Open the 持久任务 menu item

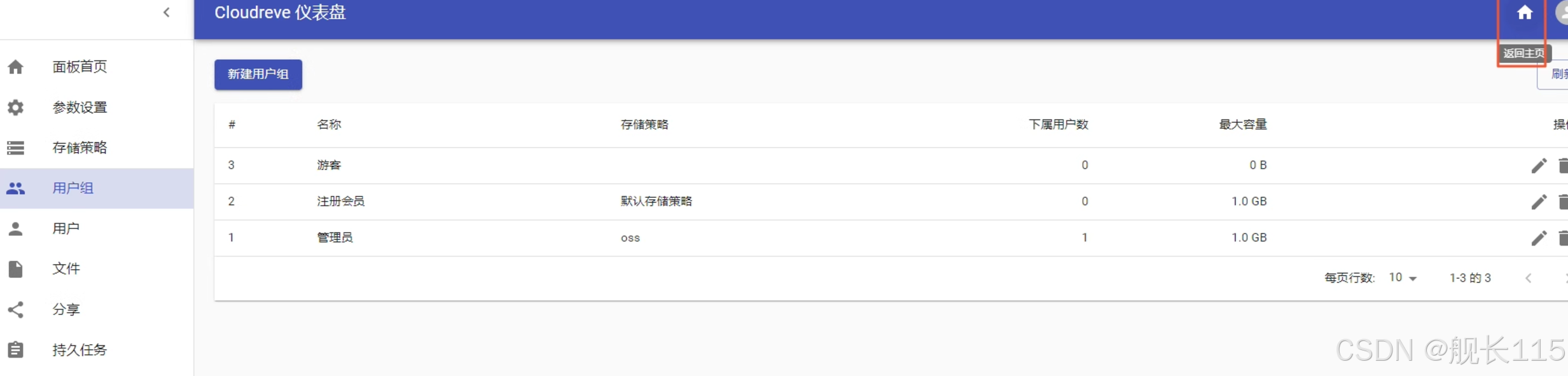(x=97, y=350)
